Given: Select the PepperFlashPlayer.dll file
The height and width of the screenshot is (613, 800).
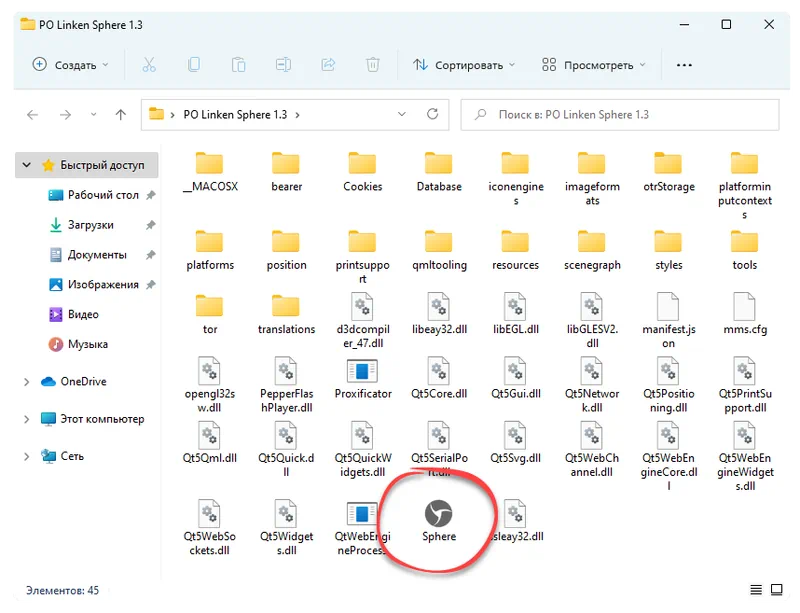Looking at the screenshot, I should point(286,385).
